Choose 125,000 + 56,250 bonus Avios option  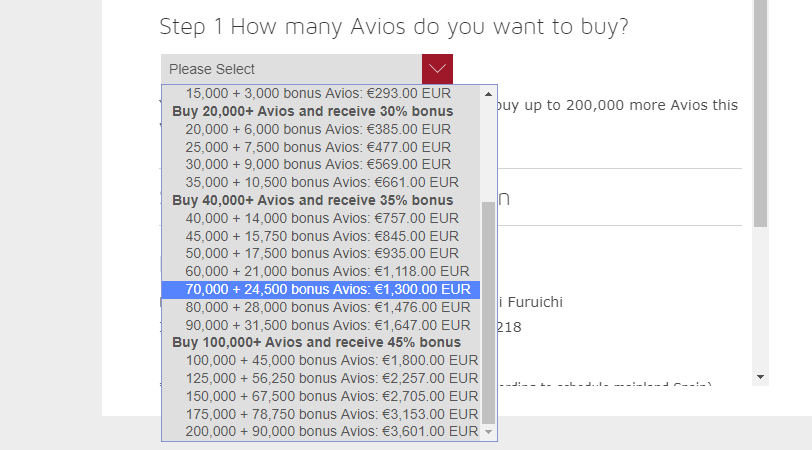332,378
